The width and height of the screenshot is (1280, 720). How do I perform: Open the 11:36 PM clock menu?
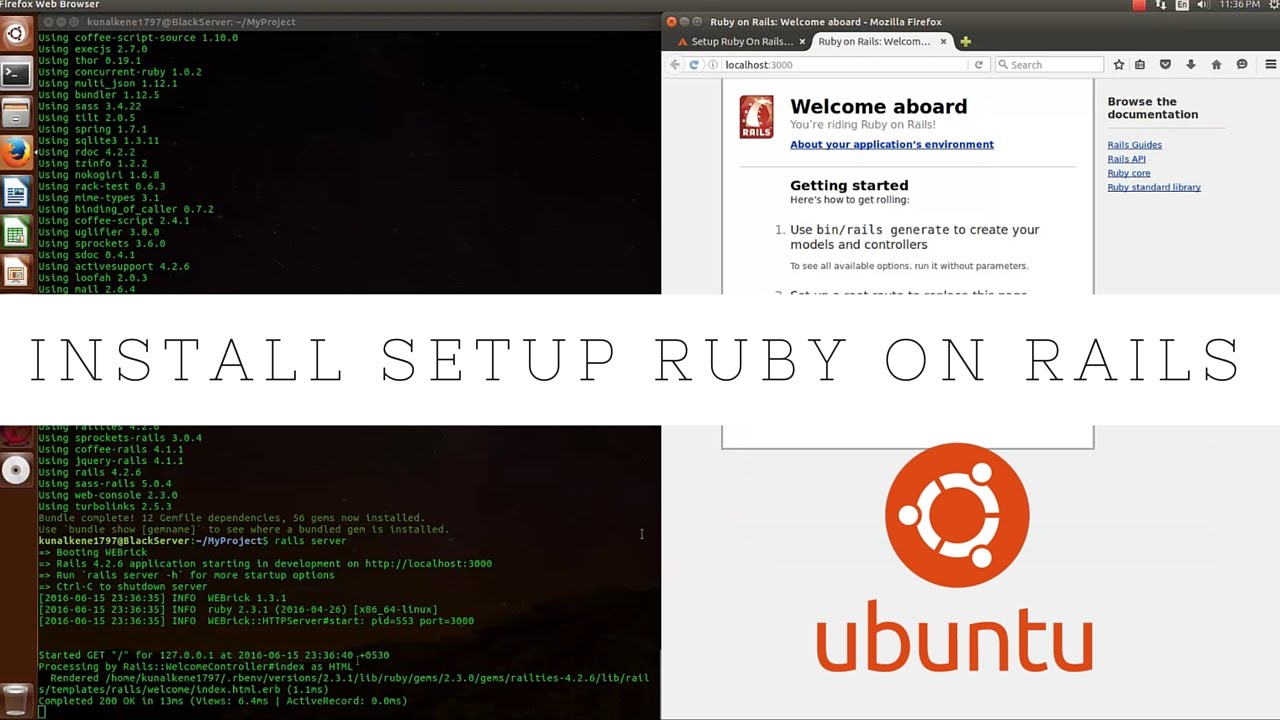point(1240,5)
